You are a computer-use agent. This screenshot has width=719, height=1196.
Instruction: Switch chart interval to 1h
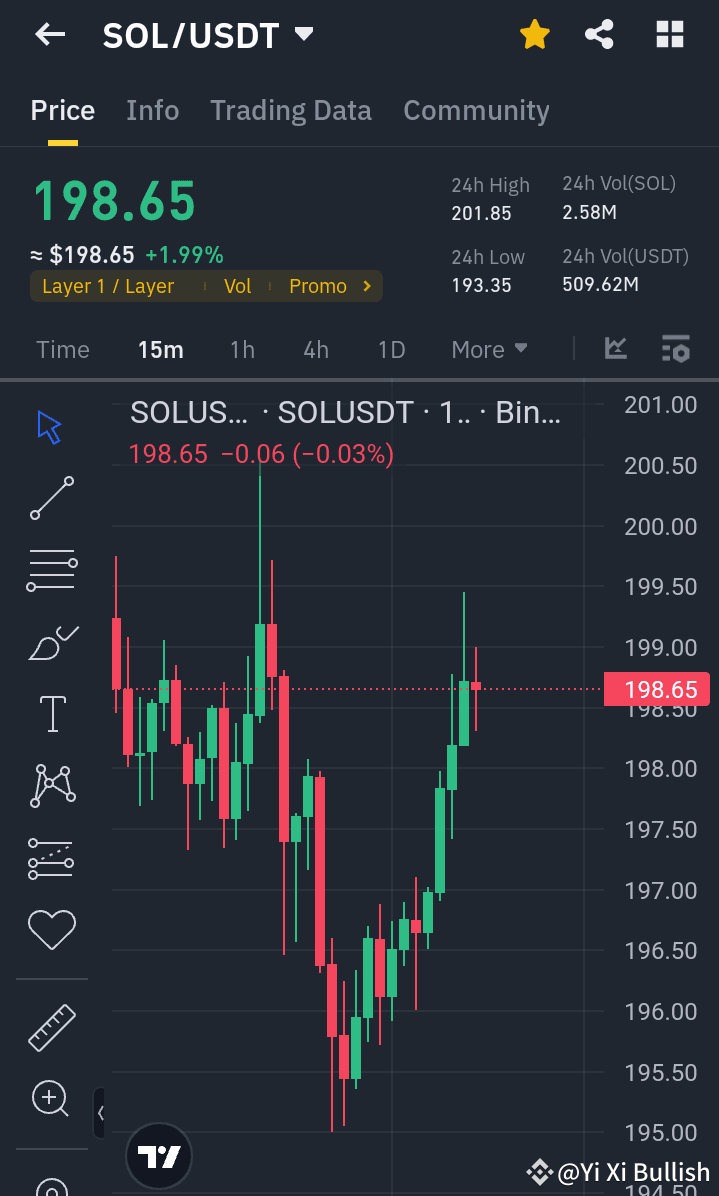pos(242,349)
